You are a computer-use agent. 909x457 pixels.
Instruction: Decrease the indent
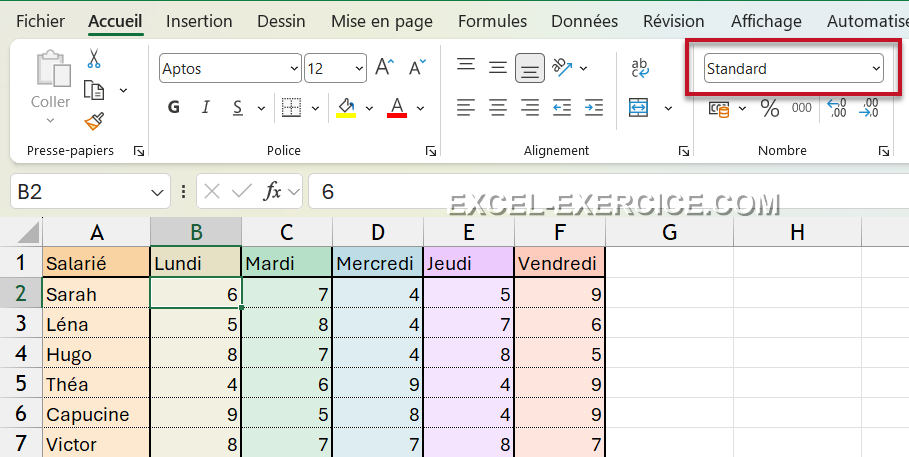point(562,107)
